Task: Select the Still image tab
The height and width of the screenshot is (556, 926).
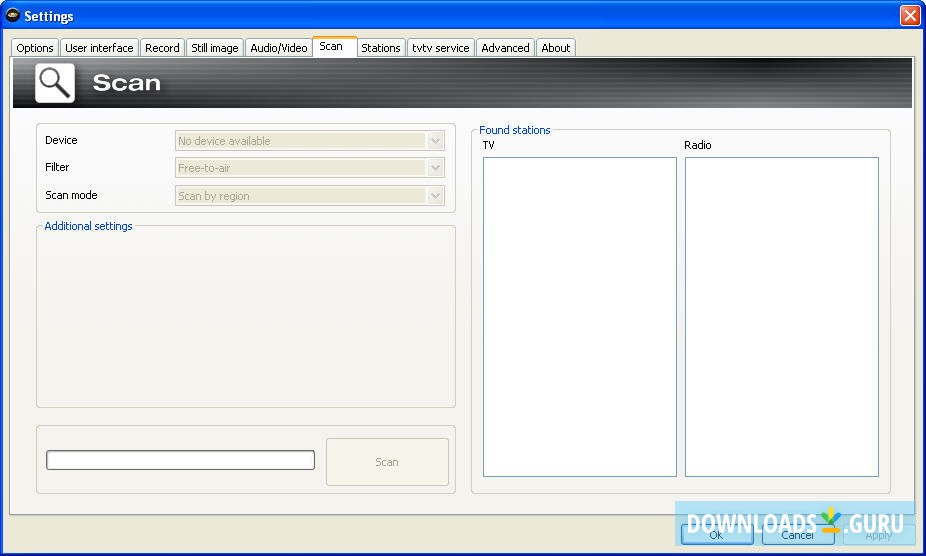Action: (x=215, y=48)
